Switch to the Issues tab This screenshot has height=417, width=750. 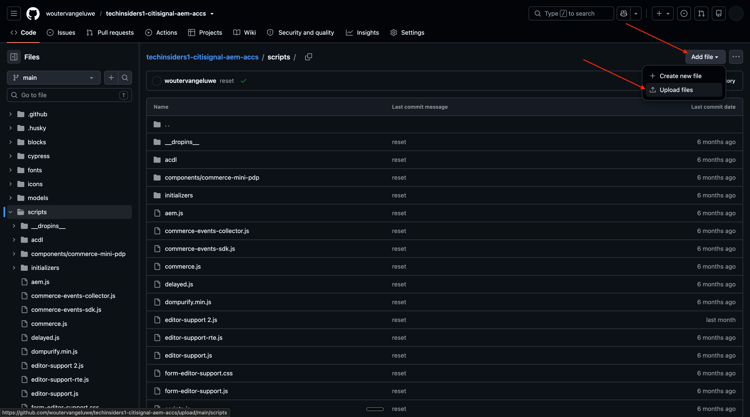tap(61, 33)
